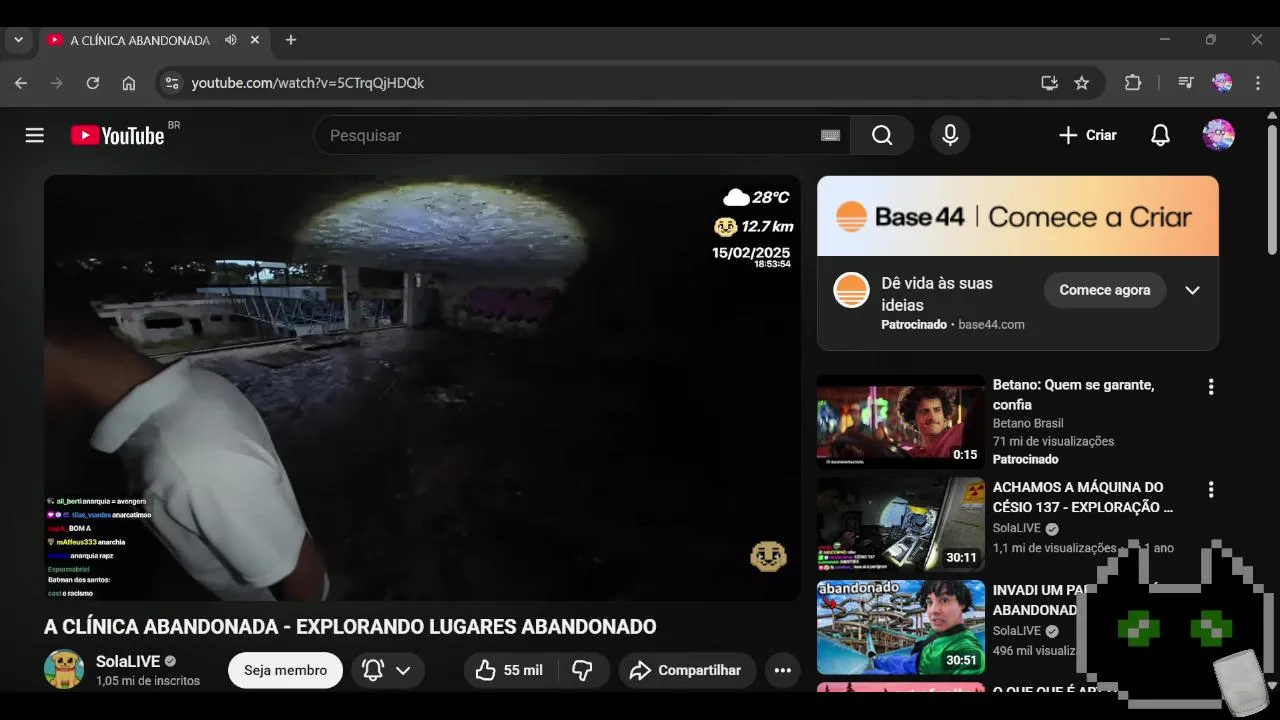Click the search magnifier button
The image size is (1280, 720).
tap(882, 135)
